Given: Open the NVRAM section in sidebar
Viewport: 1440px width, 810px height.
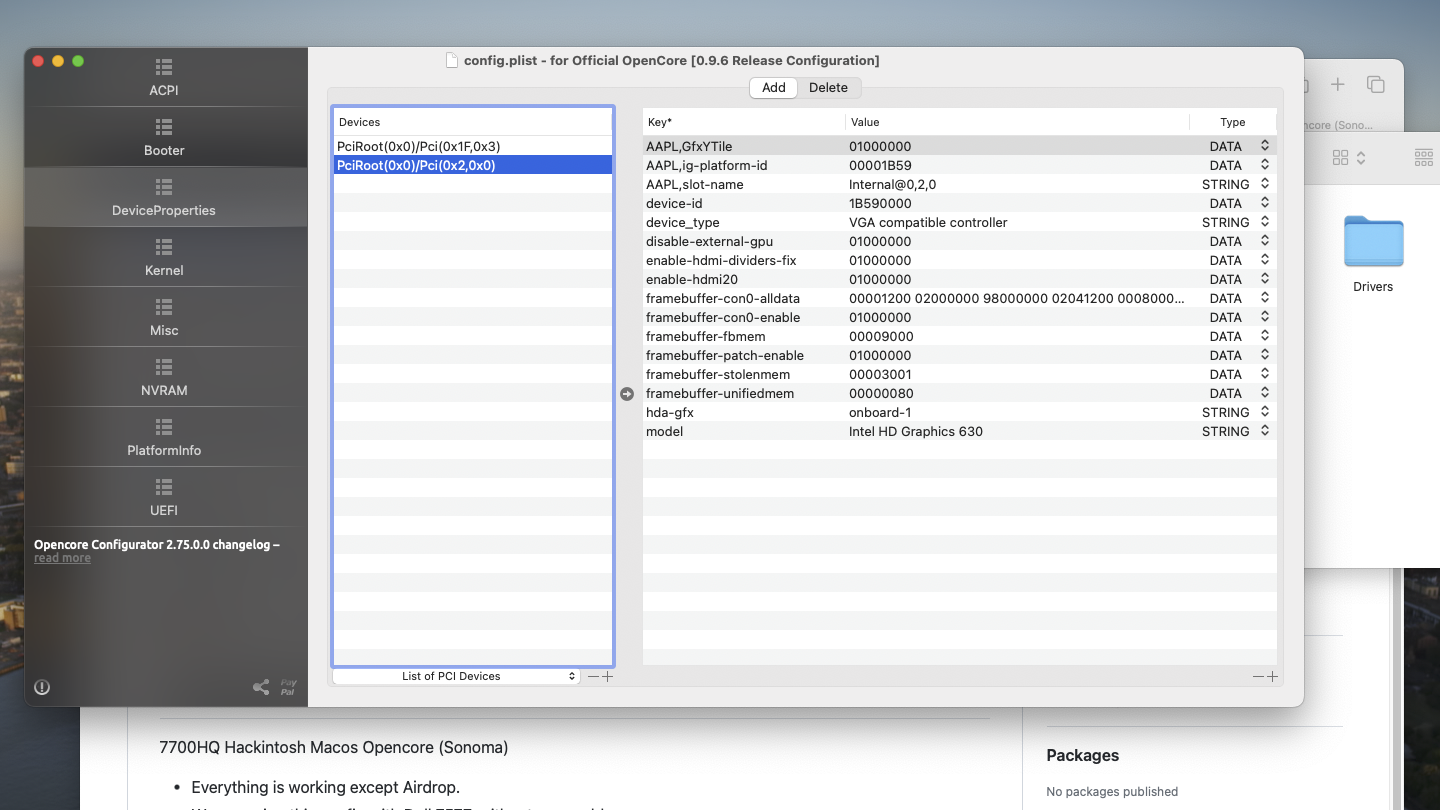Looking at the screenshot, I should pos(164,377).
